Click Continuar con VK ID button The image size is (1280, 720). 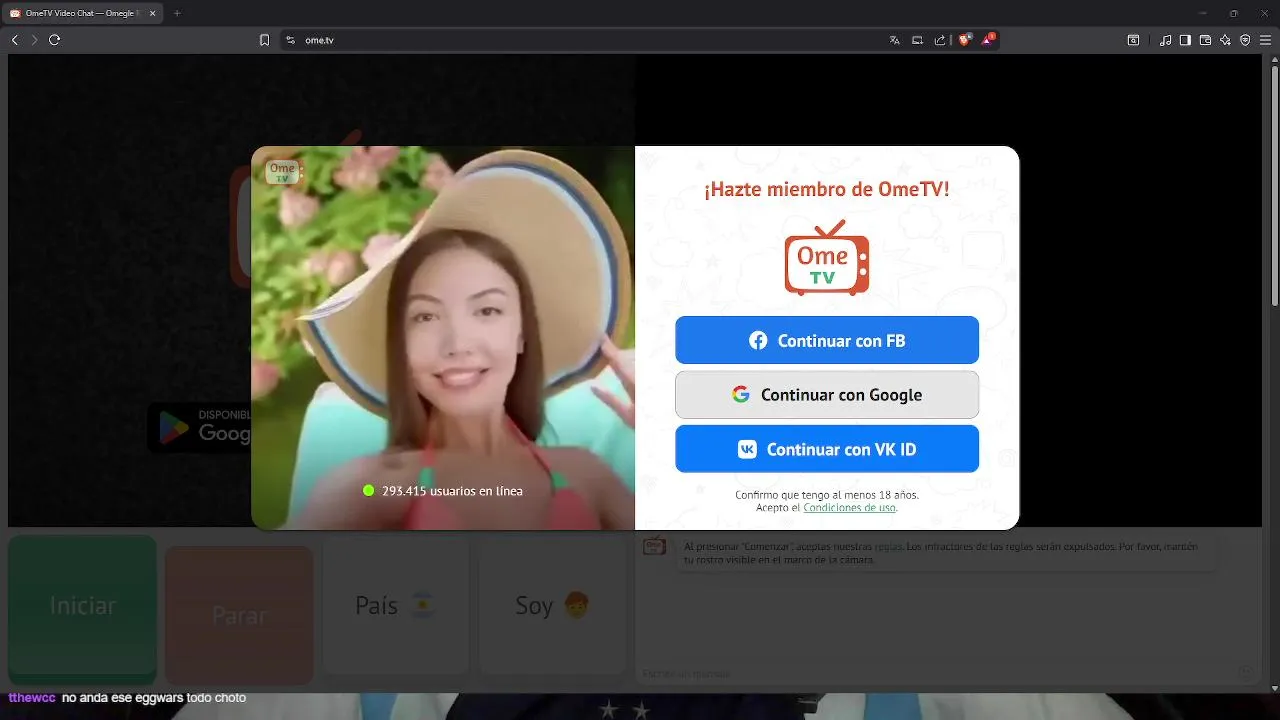pos(827,449)
